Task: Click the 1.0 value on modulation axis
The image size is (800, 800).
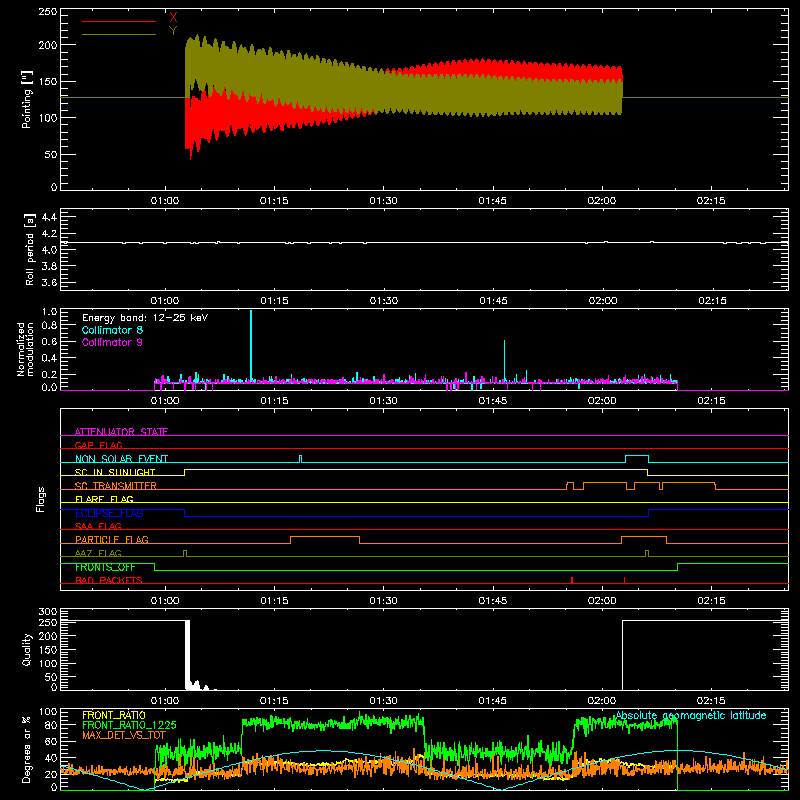Action: coord(49,312)
